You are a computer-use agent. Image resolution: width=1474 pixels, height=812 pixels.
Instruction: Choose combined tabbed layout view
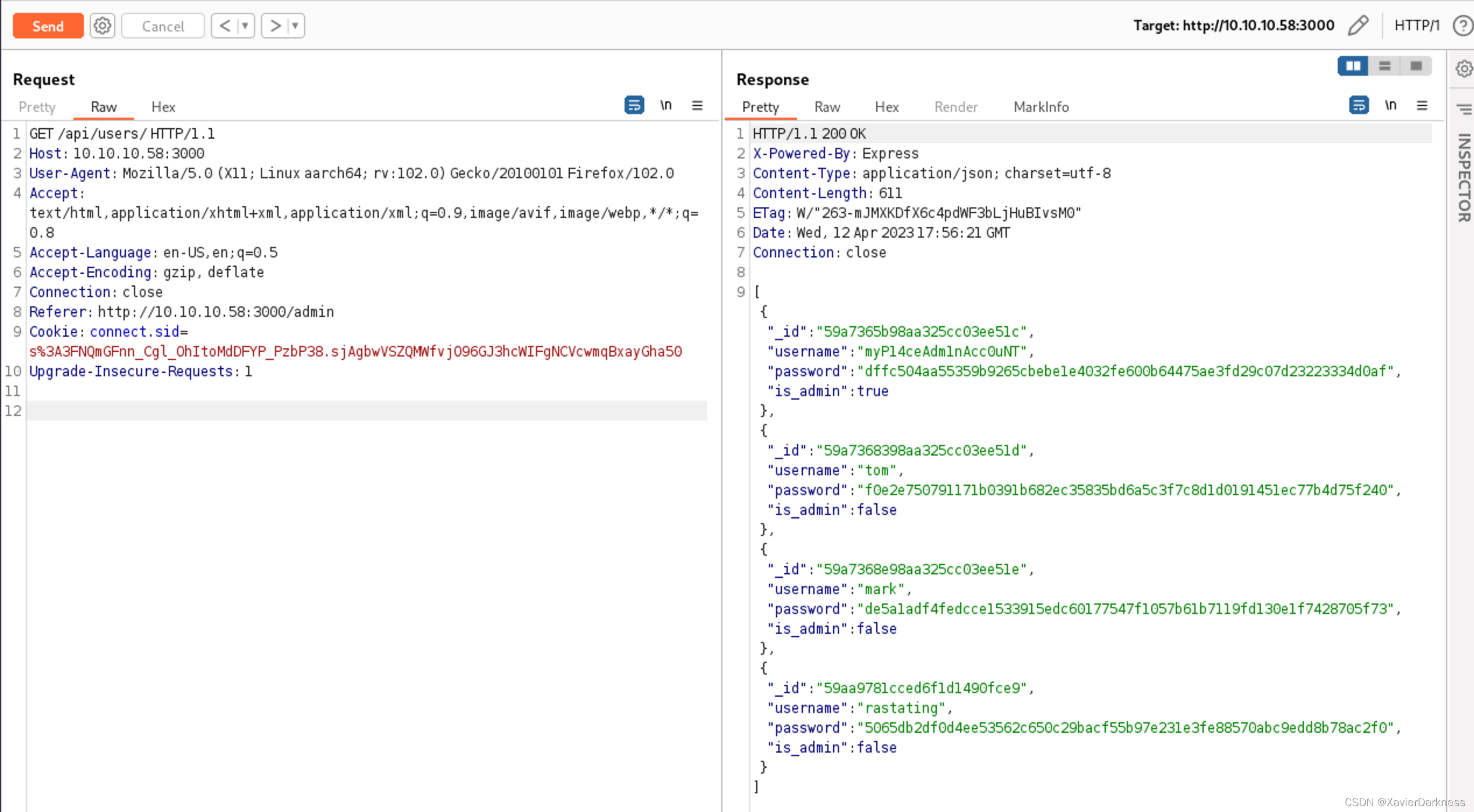click(x=1416, y=66)
